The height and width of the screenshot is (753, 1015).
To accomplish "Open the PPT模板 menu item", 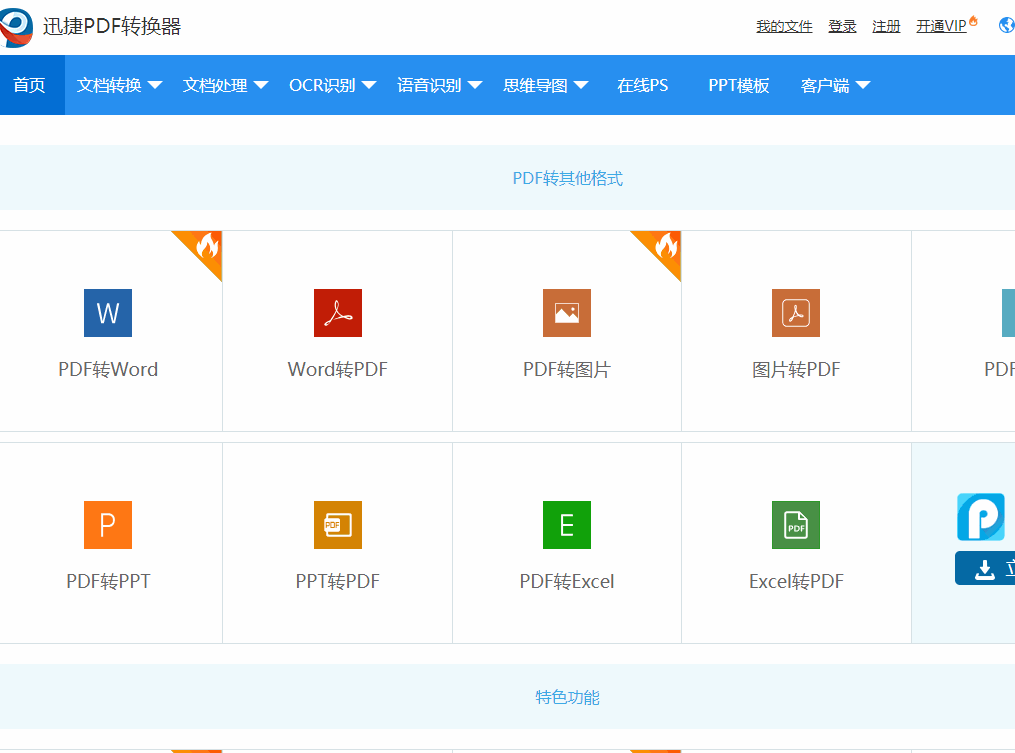I will pos(739,85).
